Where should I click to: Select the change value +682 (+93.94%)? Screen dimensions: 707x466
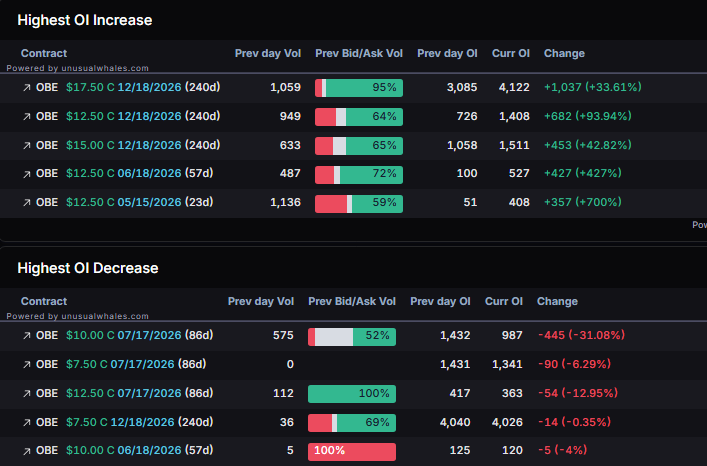coord(588,116)
